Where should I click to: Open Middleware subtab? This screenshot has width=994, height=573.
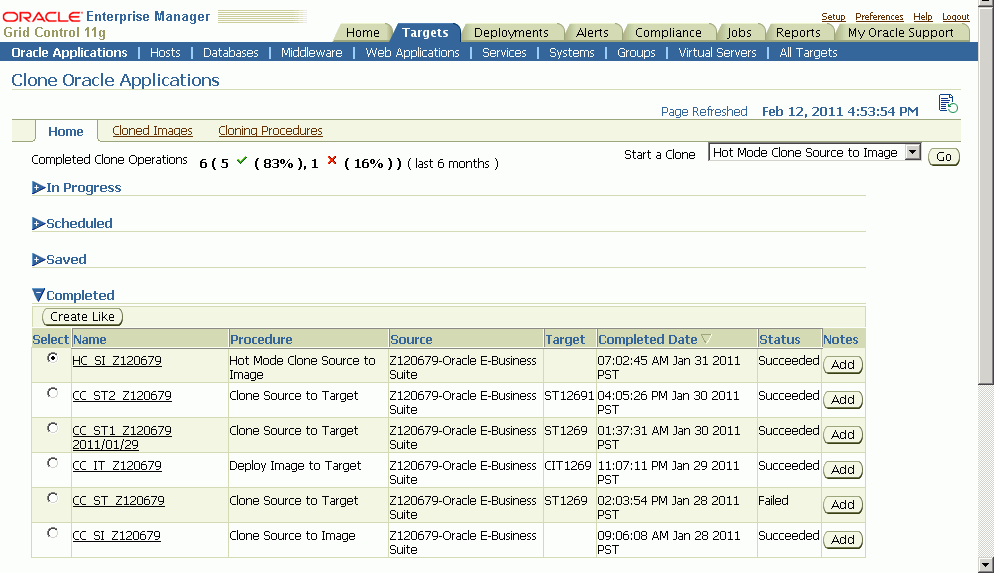coord(311,53)
